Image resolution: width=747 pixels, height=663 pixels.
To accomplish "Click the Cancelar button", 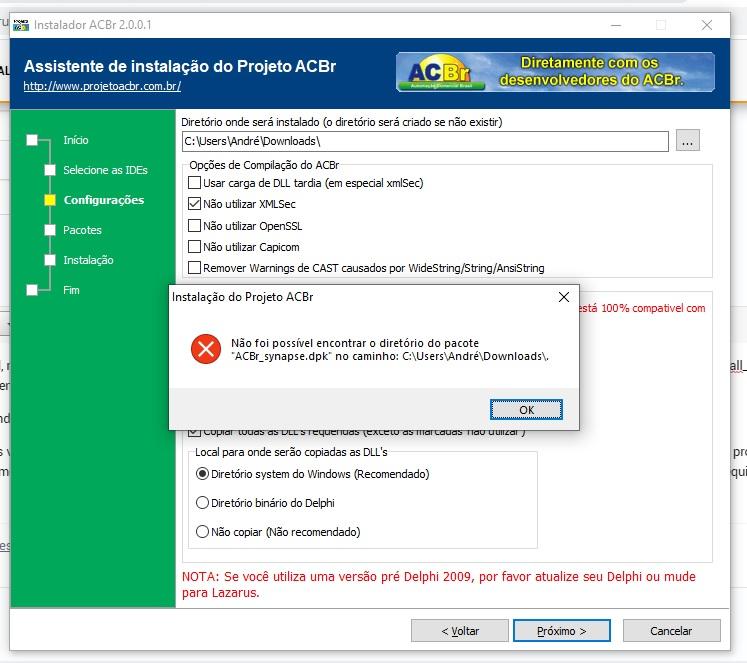I will 671,631.
